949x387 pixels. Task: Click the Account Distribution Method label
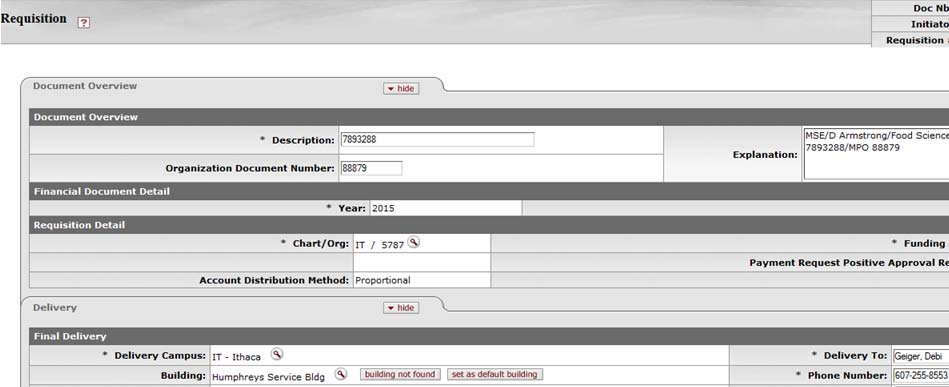(x=274, y=280)
